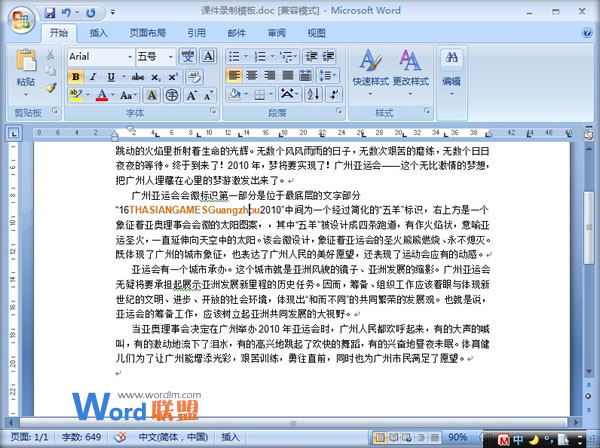Toggle show/hide paragraph marks

point(334,94)
